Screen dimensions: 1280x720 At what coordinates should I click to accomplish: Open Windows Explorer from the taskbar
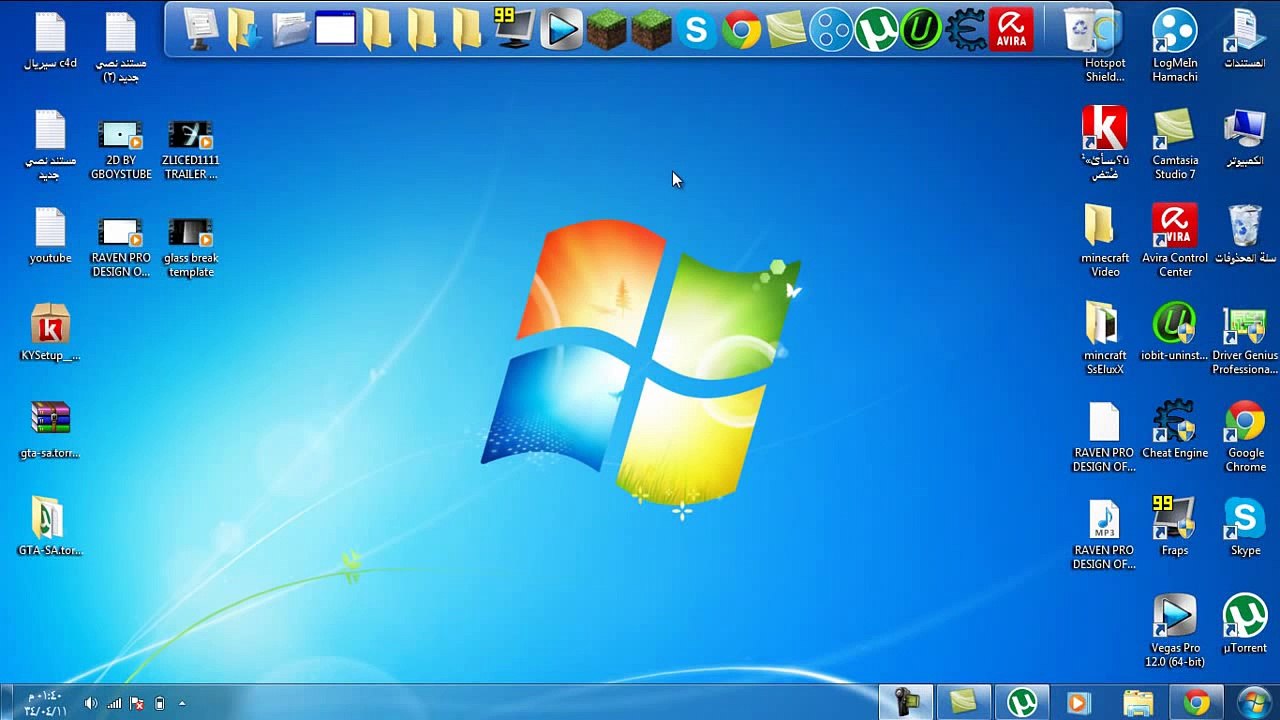tap(1138, 702)
